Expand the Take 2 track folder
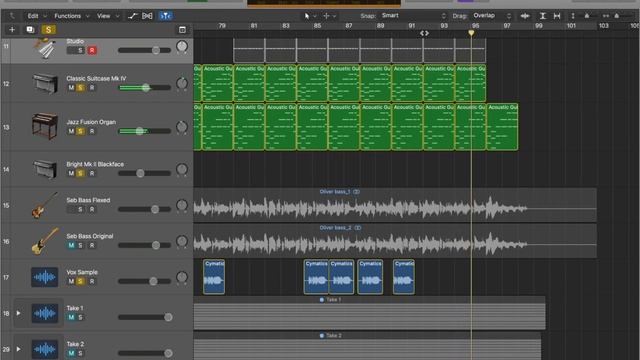Image resolution: width=640 pixels, height=360 pixels. 18,349
